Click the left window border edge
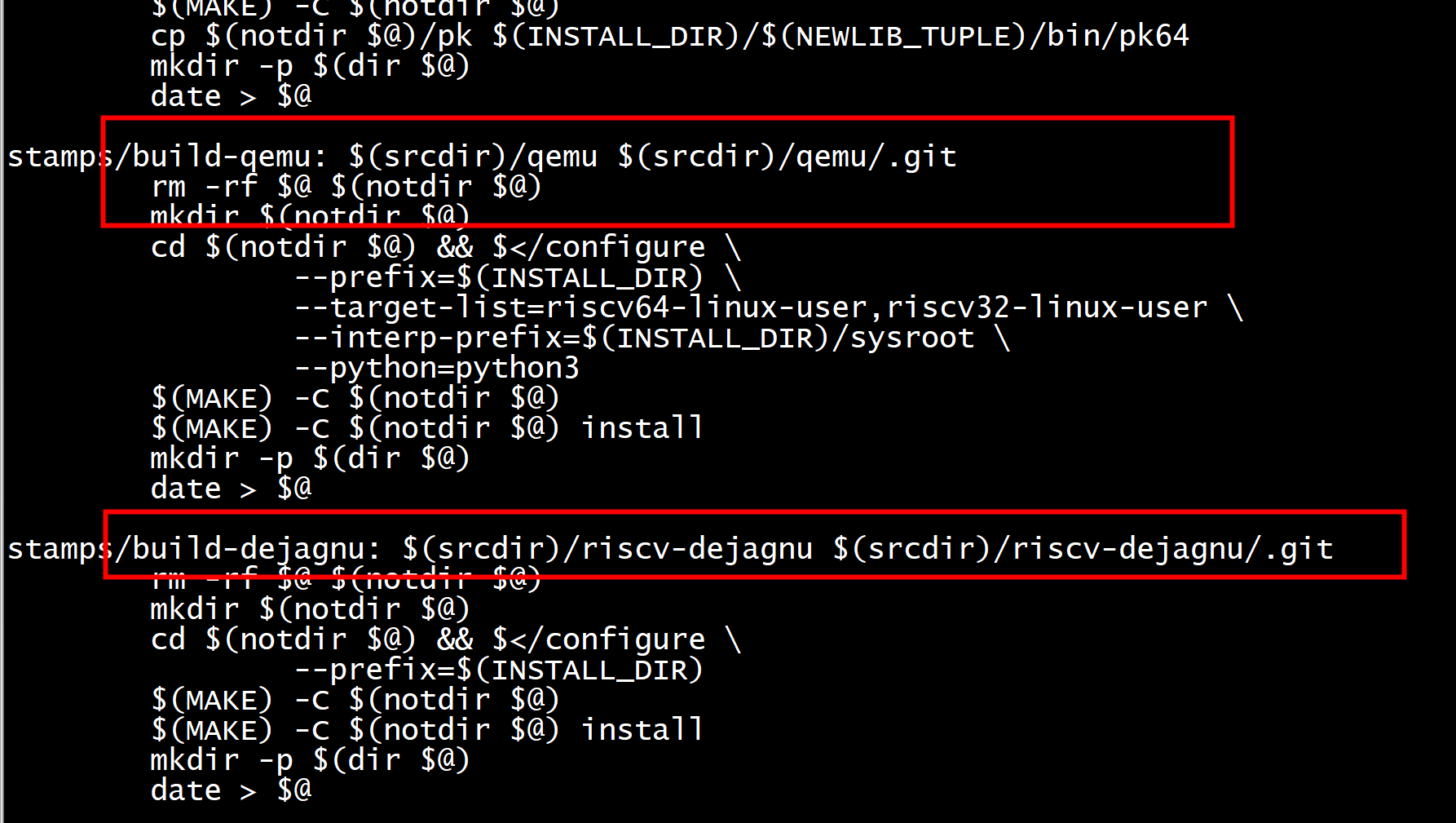1456x823 pixels. 2,411
